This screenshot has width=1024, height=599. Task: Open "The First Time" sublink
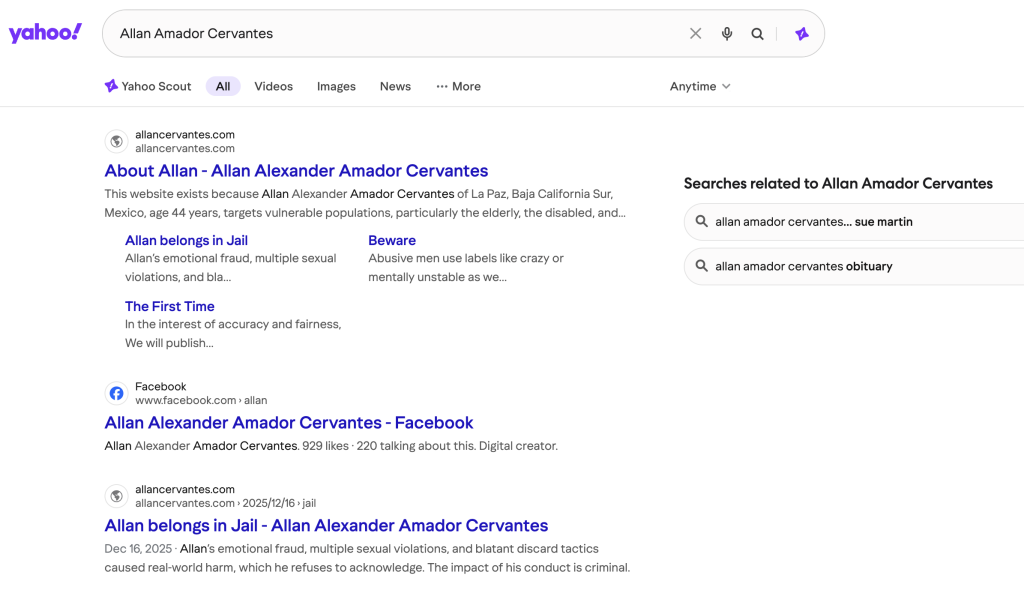click(x=169, y=306)
